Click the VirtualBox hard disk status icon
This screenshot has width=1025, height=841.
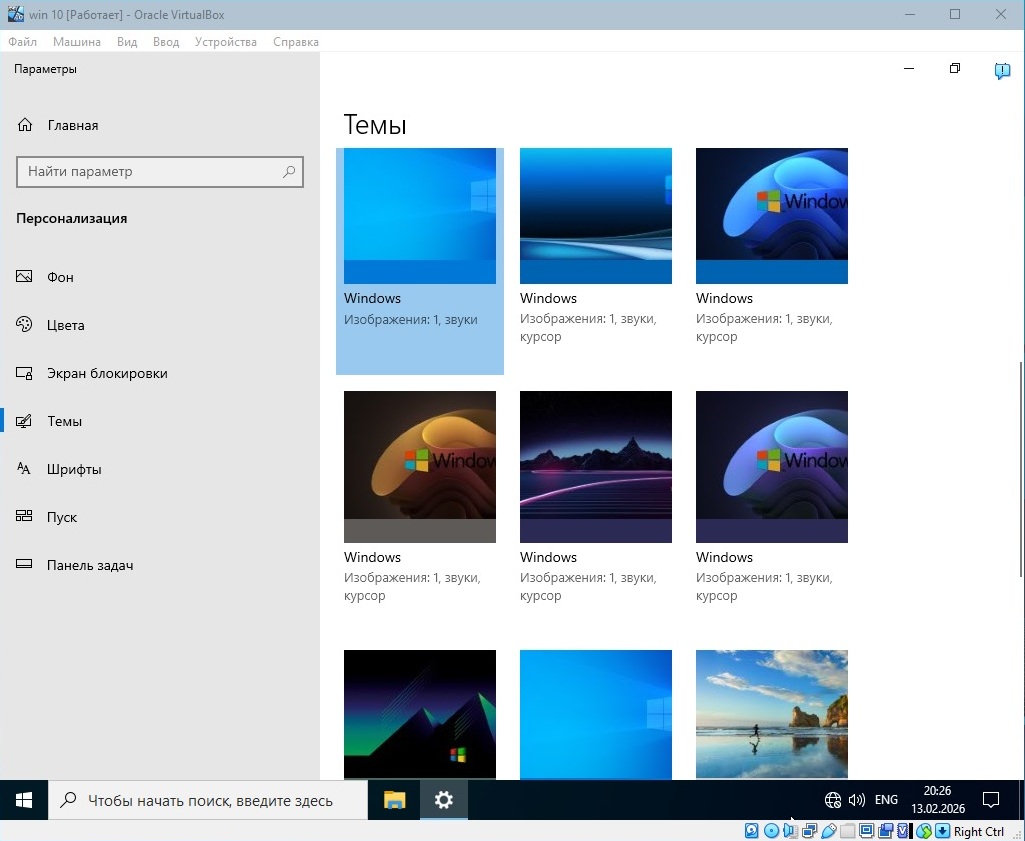tap(752, 831)
